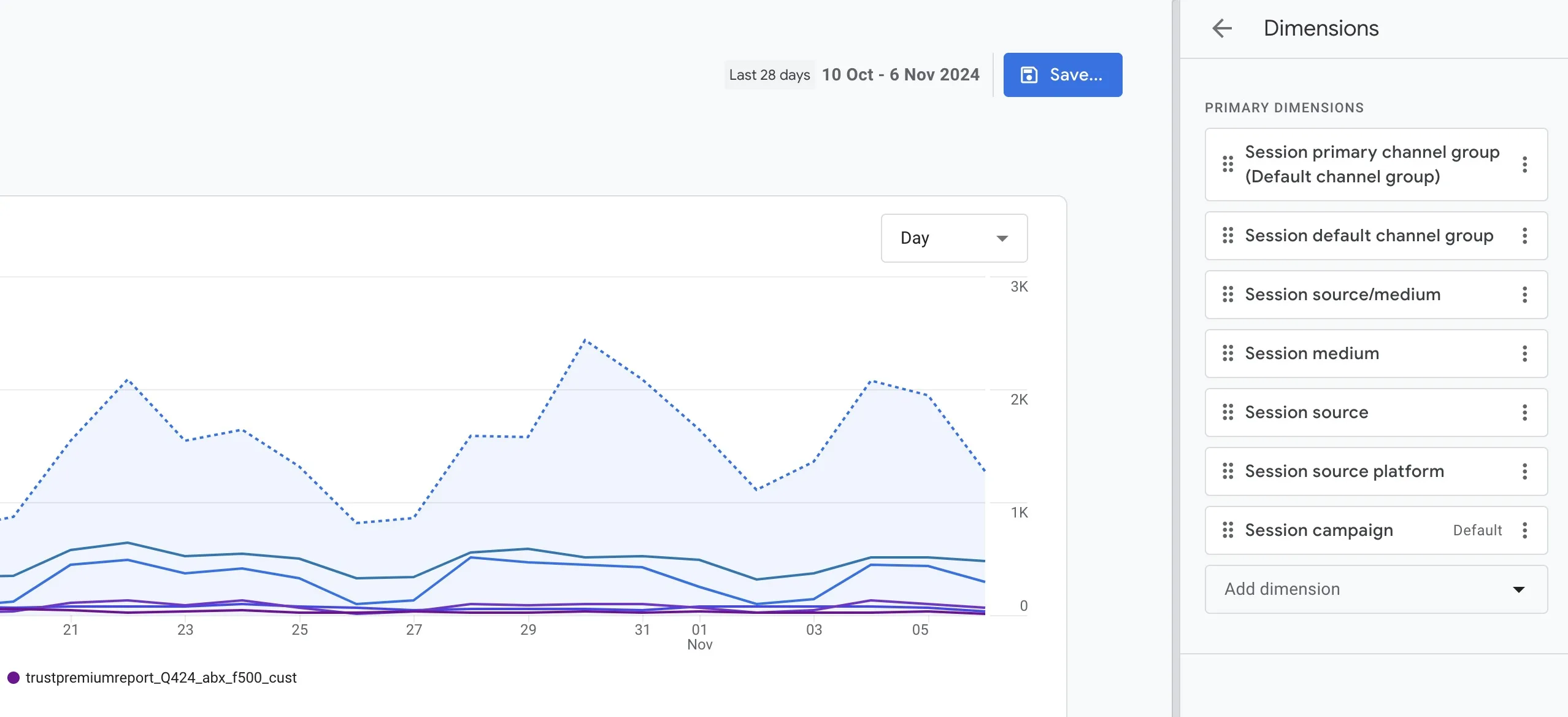Open more options for Session source platform

[x=1524, y=471]
